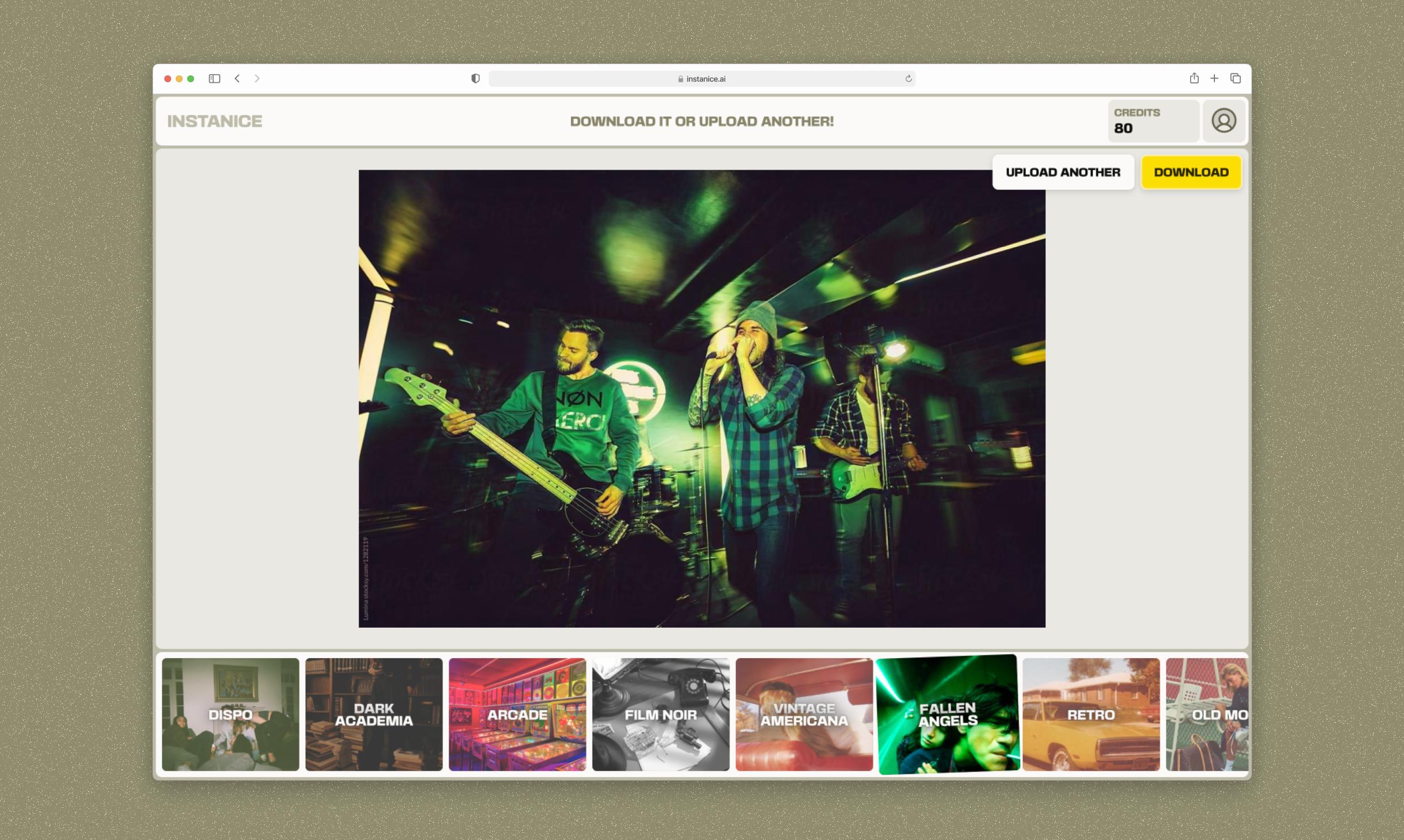Click the Download button
Image resolution: width=1404 pixels, height=840 pixels.
coord(1191,172)
